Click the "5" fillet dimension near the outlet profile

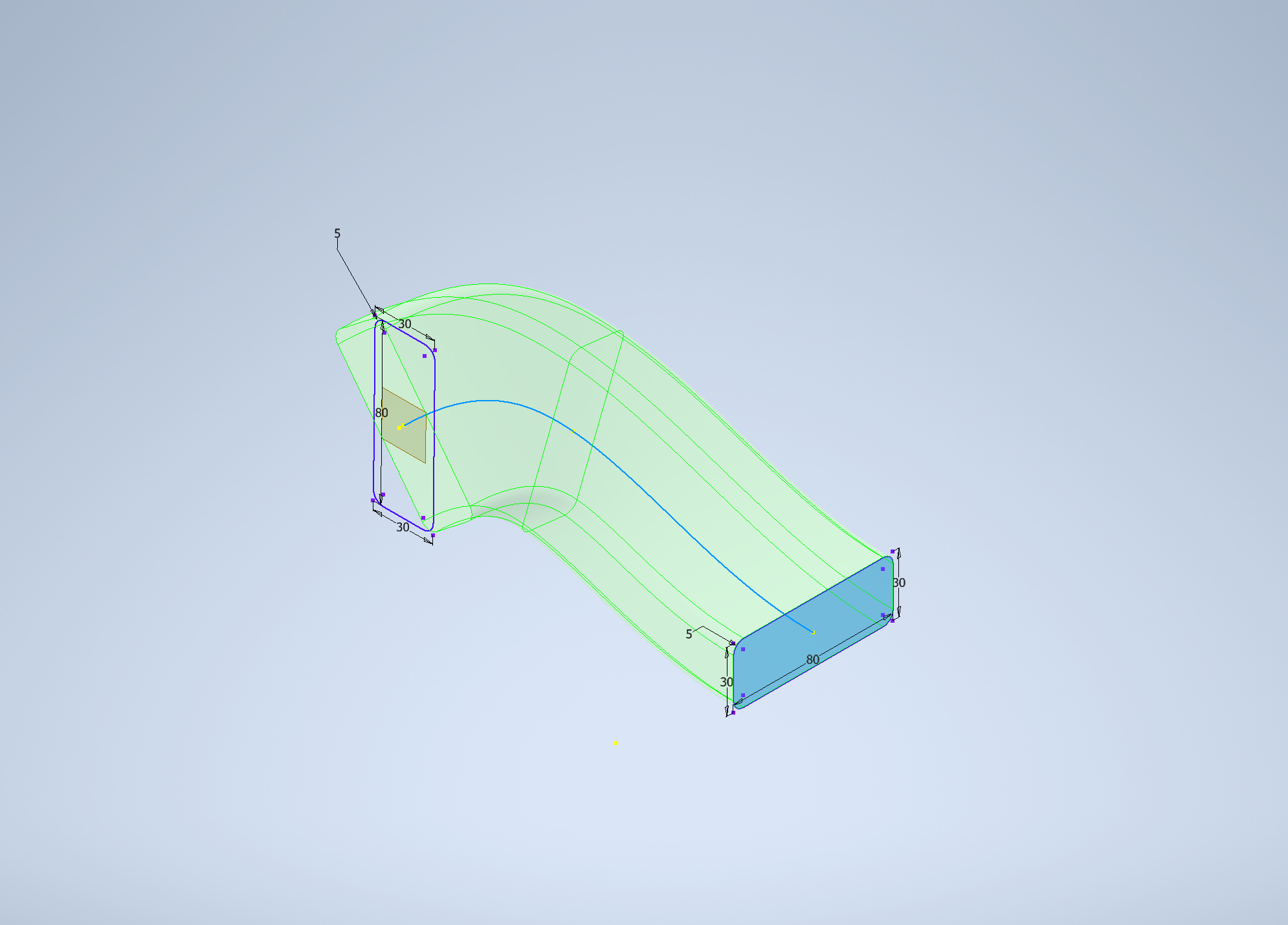pos(689,634)
